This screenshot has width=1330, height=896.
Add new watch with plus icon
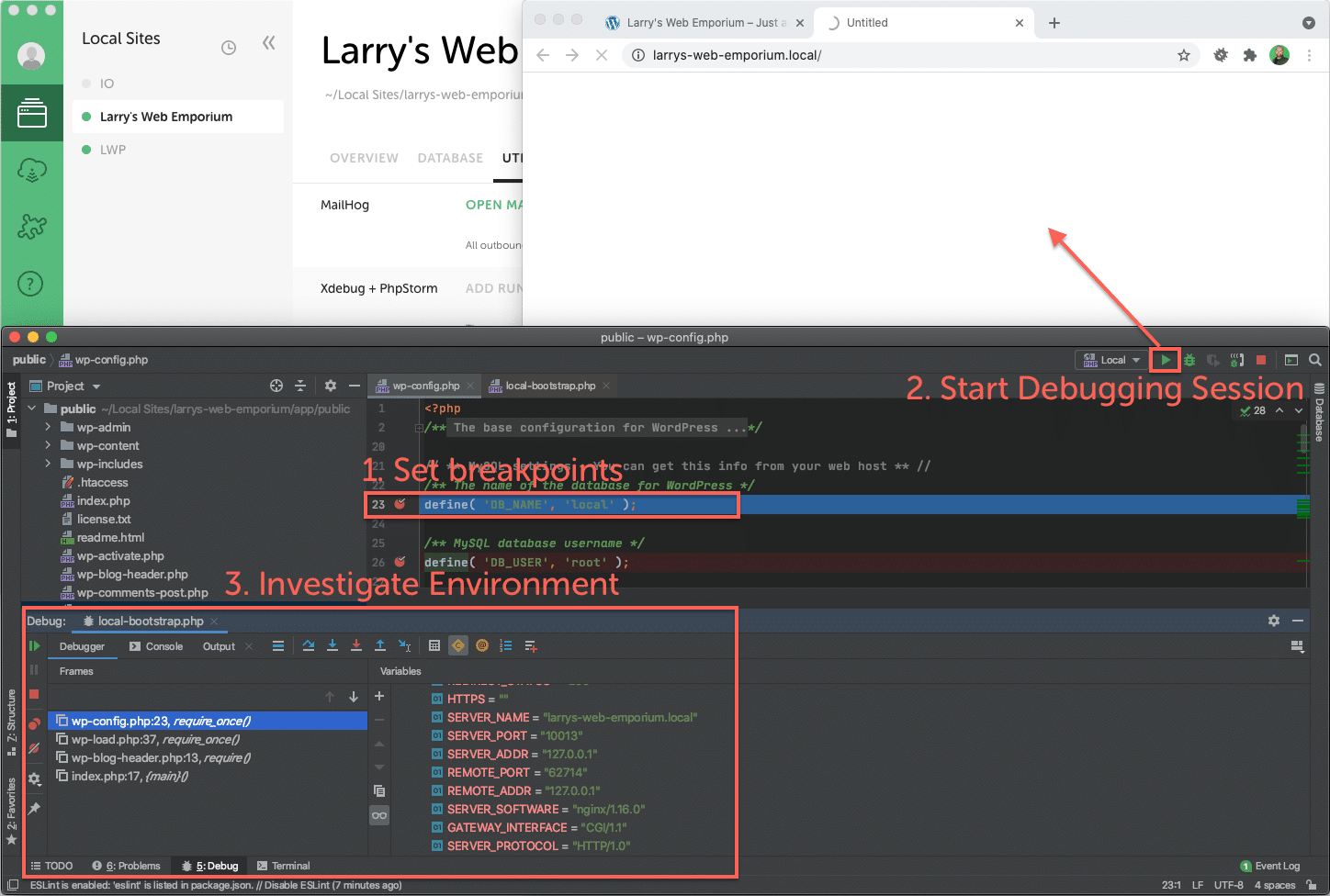379,696
